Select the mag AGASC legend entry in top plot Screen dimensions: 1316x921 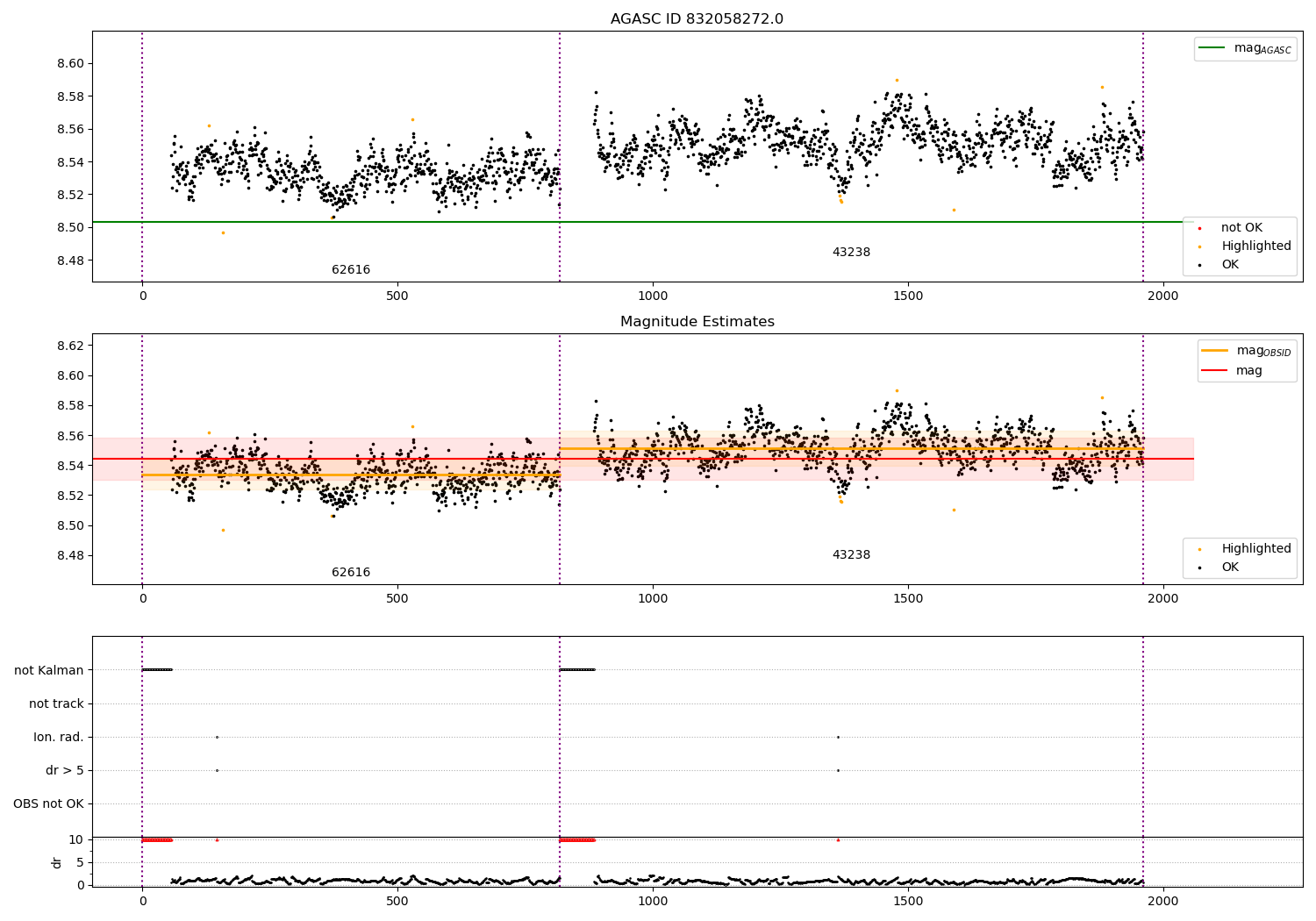click(x=1245, y=48)
